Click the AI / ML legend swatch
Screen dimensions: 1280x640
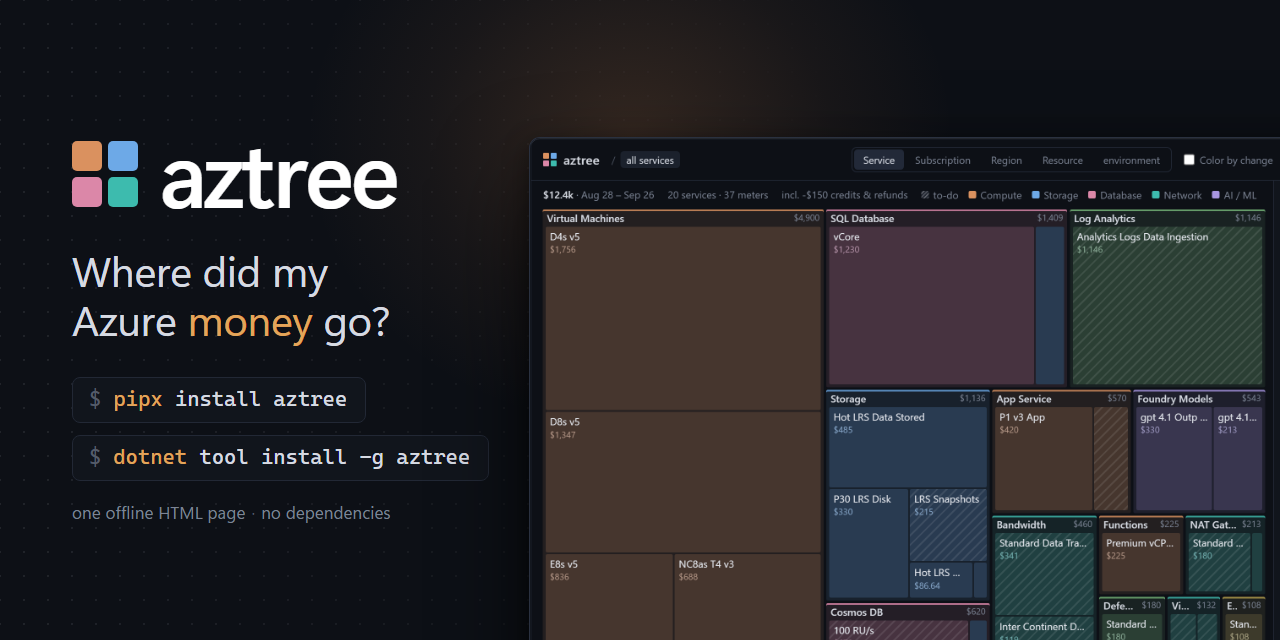(x=1215, y=195)
